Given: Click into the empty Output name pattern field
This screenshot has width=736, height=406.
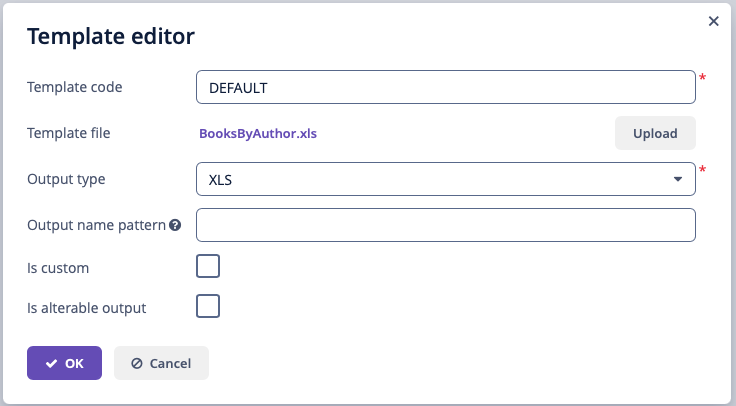Looking at the screenshot, I should point(445,225).
